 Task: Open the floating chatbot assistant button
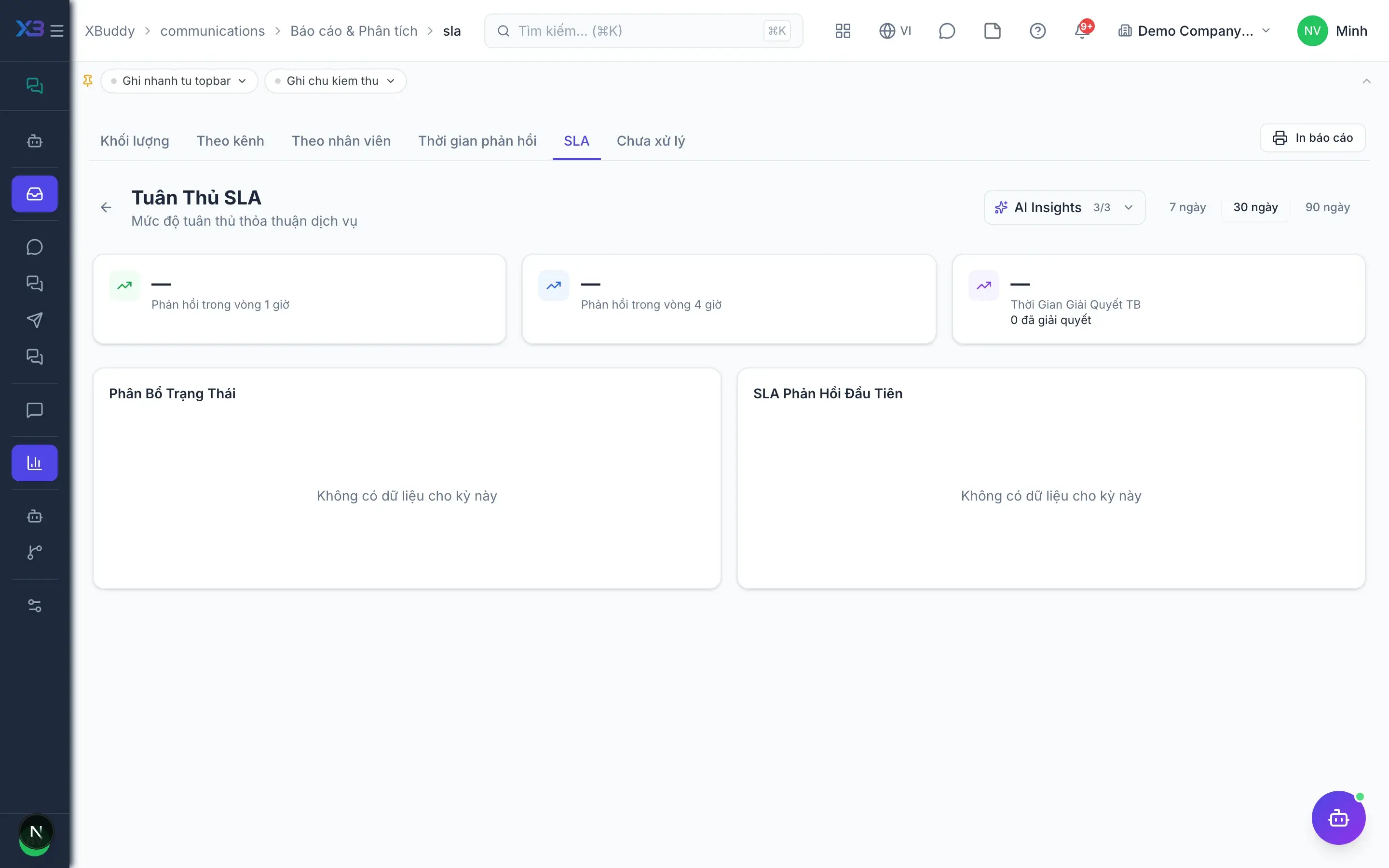point(1338,817)
